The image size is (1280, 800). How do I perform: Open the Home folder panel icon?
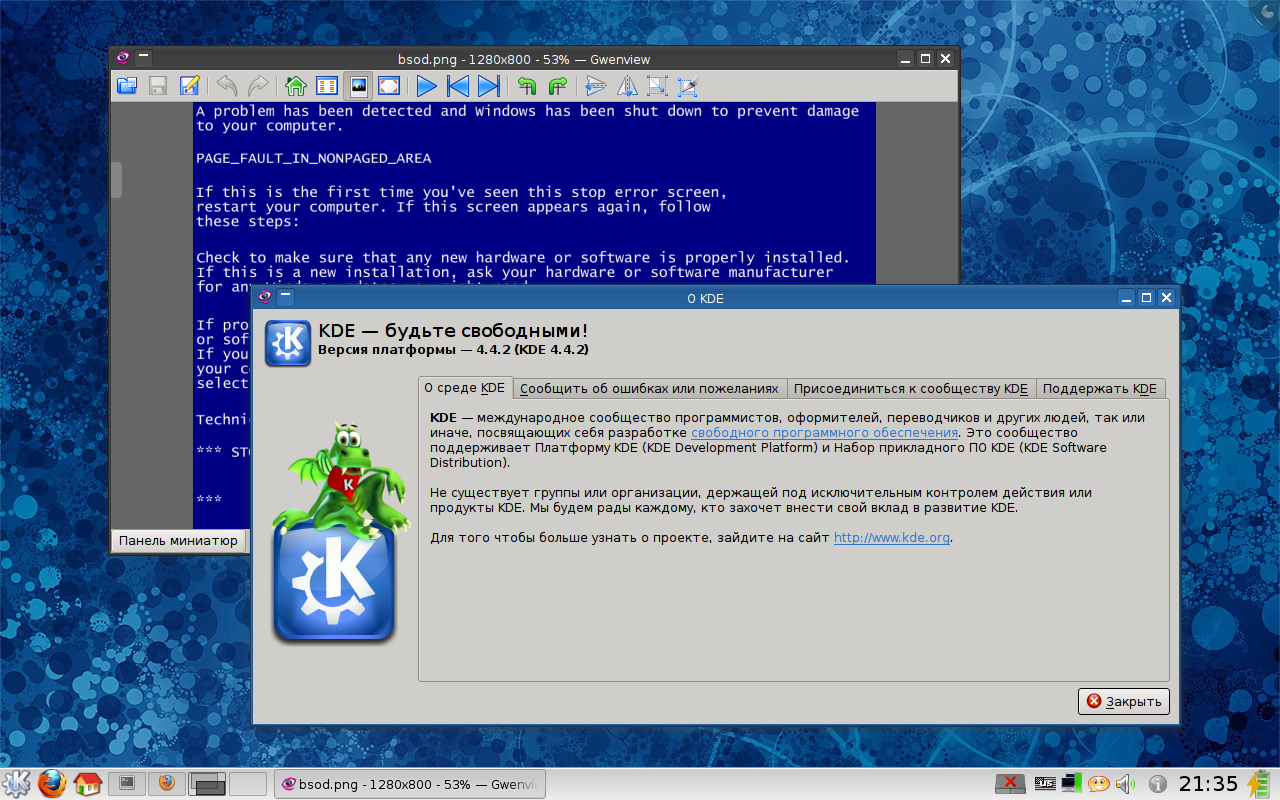88,783
